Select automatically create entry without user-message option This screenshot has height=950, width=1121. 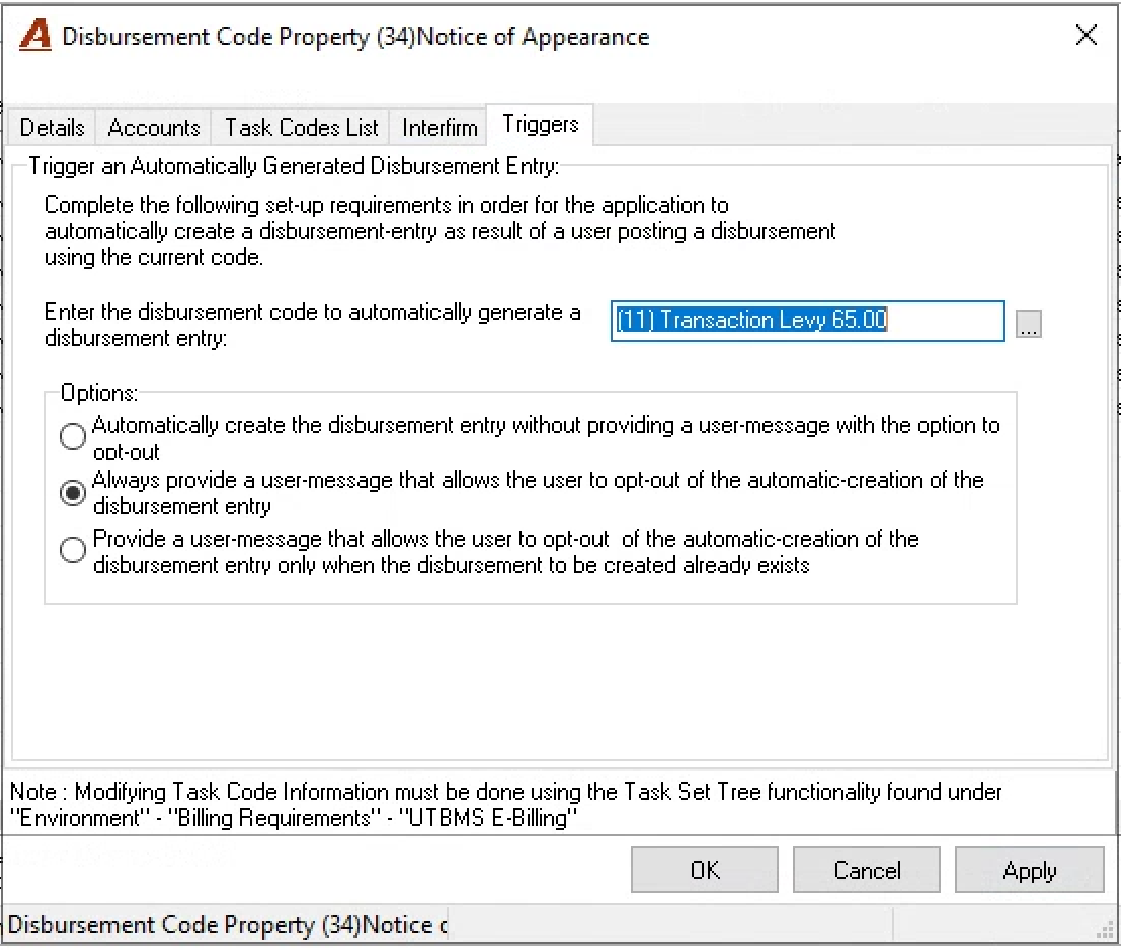[x=73, y=436]
